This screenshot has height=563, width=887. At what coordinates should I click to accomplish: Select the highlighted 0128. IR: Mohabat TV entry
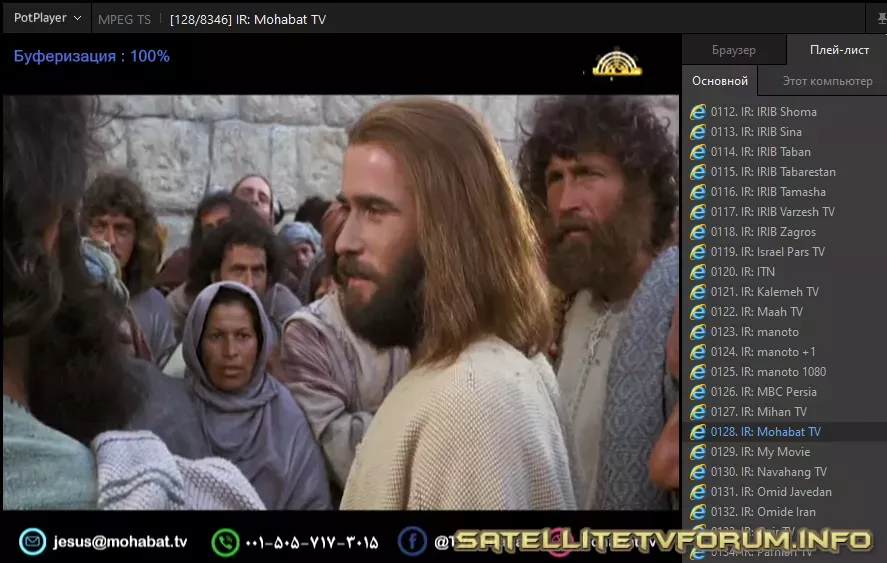click(785, 432)
